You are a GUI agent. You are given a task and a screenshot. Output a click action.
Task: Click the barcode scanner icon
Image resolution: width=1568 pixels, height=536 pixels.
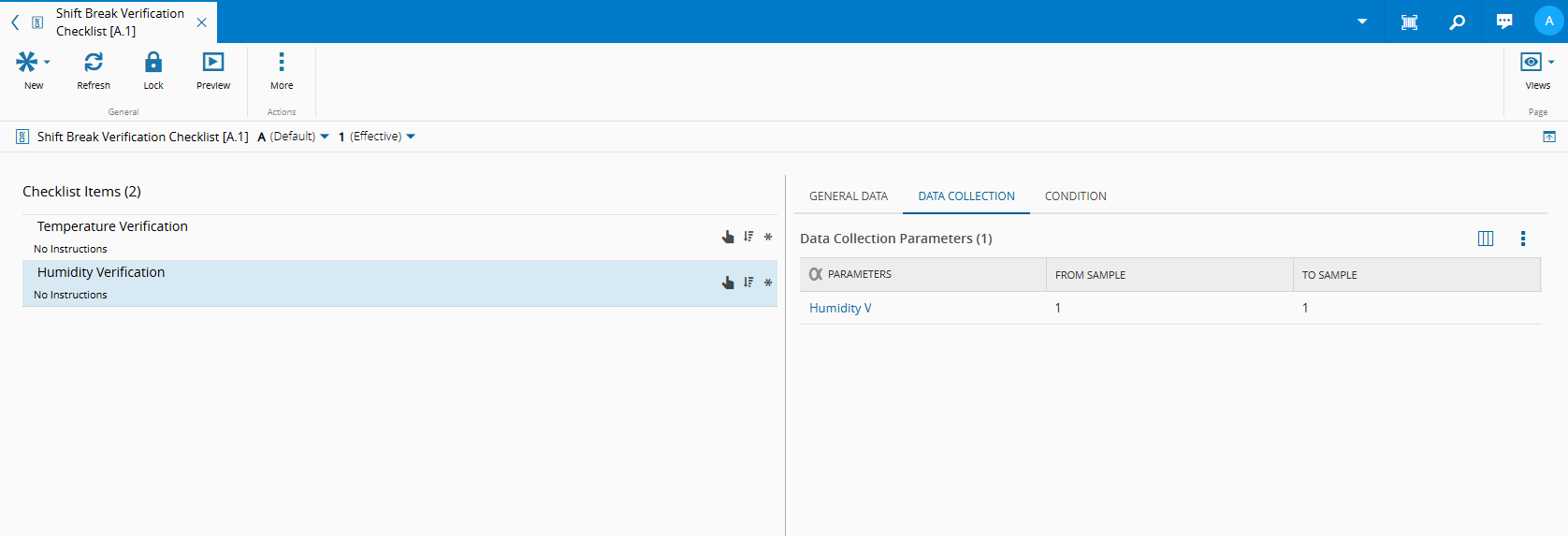pyautogui.click(x=1409, y=22)
